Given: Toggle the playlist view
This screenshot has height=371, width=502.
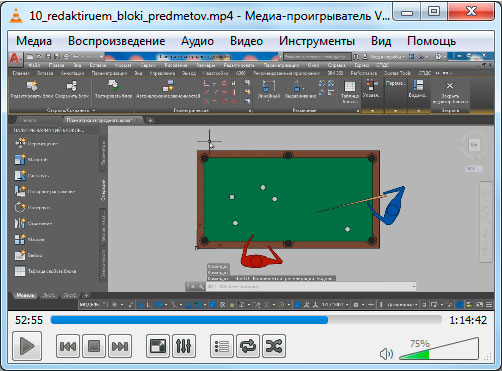Looking at the screenshot, I should coord(222,346).
